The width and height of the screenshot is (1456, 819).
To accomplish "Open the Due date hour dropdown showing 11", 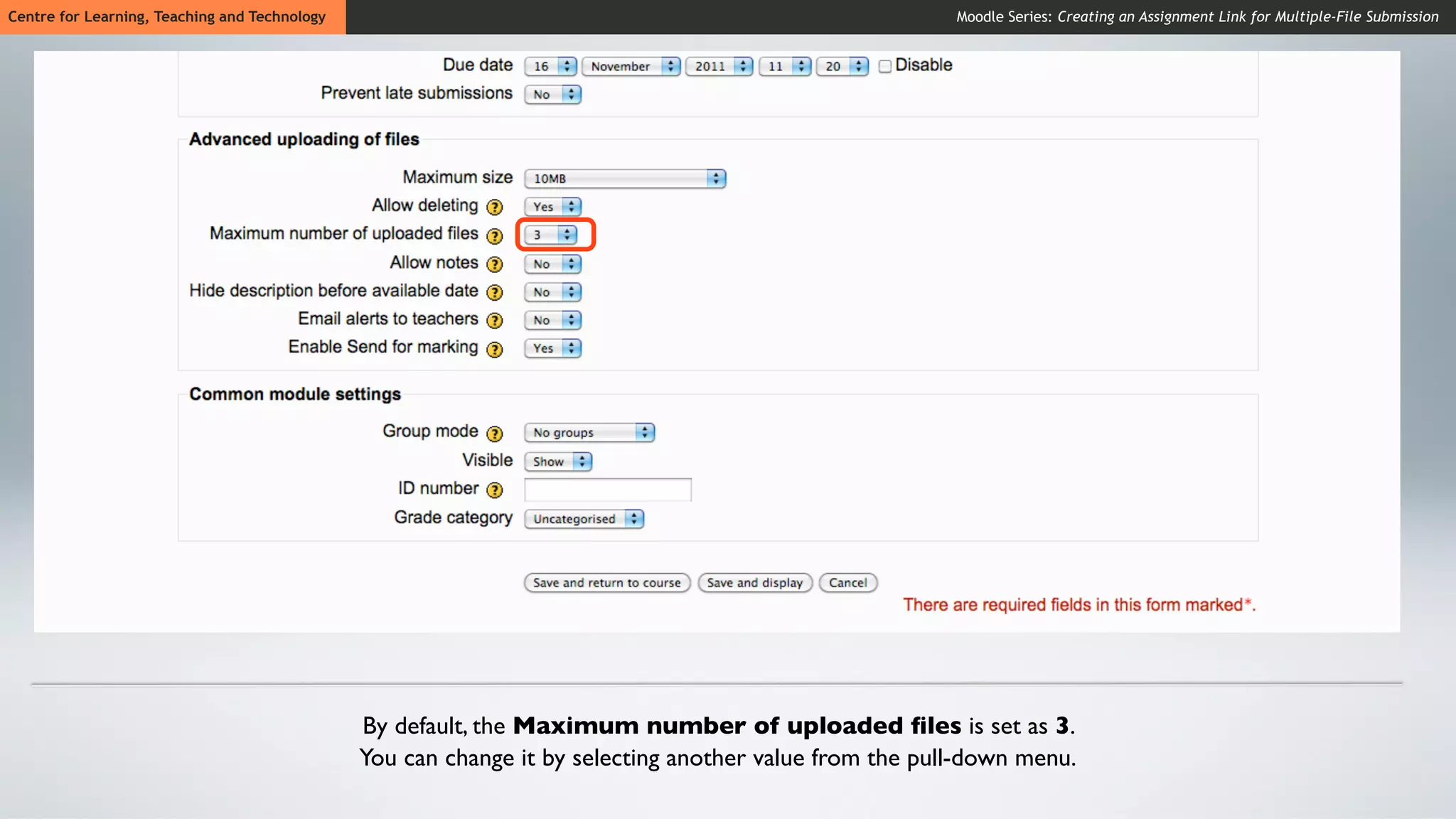I will click(x=785, y=66).
